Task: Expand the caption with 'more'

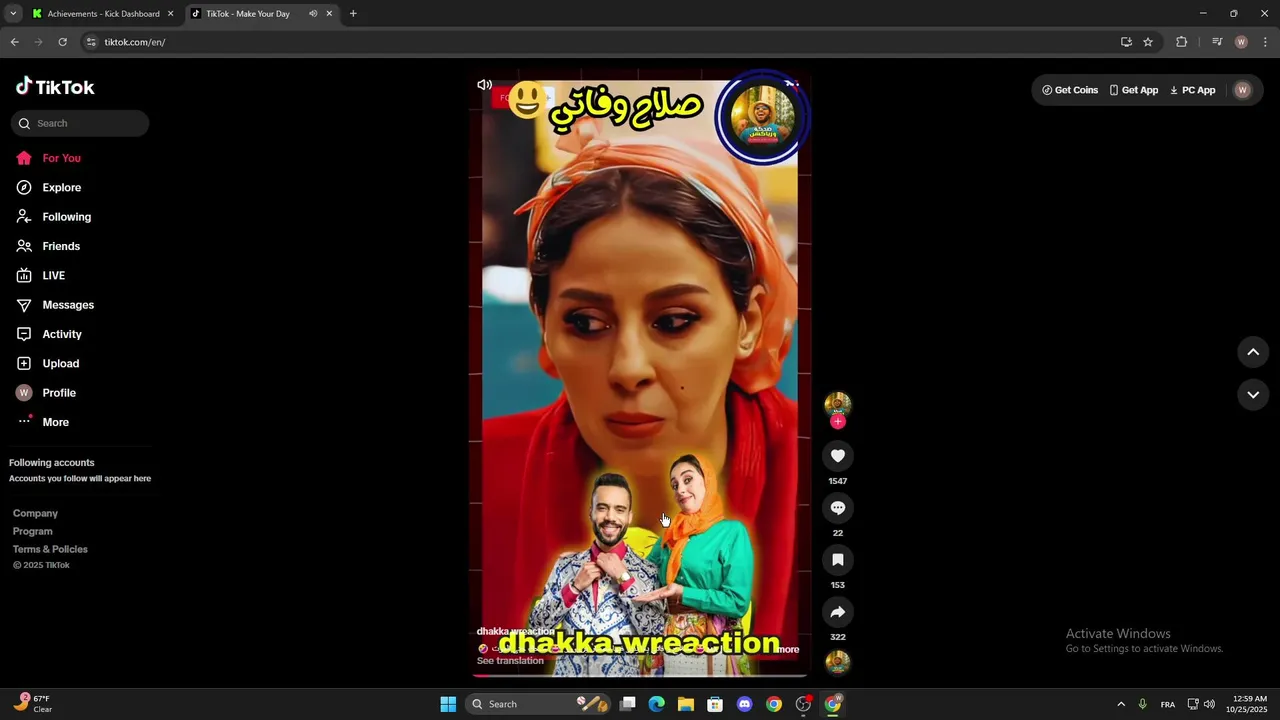Action: point(788,649)
